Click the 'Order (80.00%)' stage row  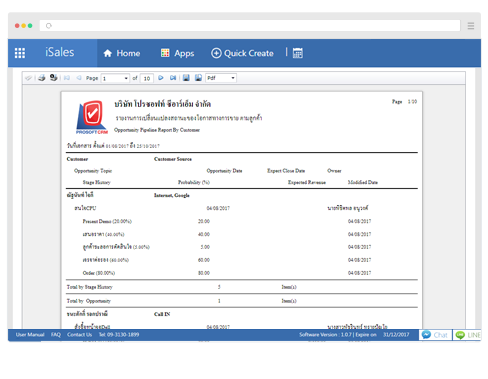coord(99,273)
